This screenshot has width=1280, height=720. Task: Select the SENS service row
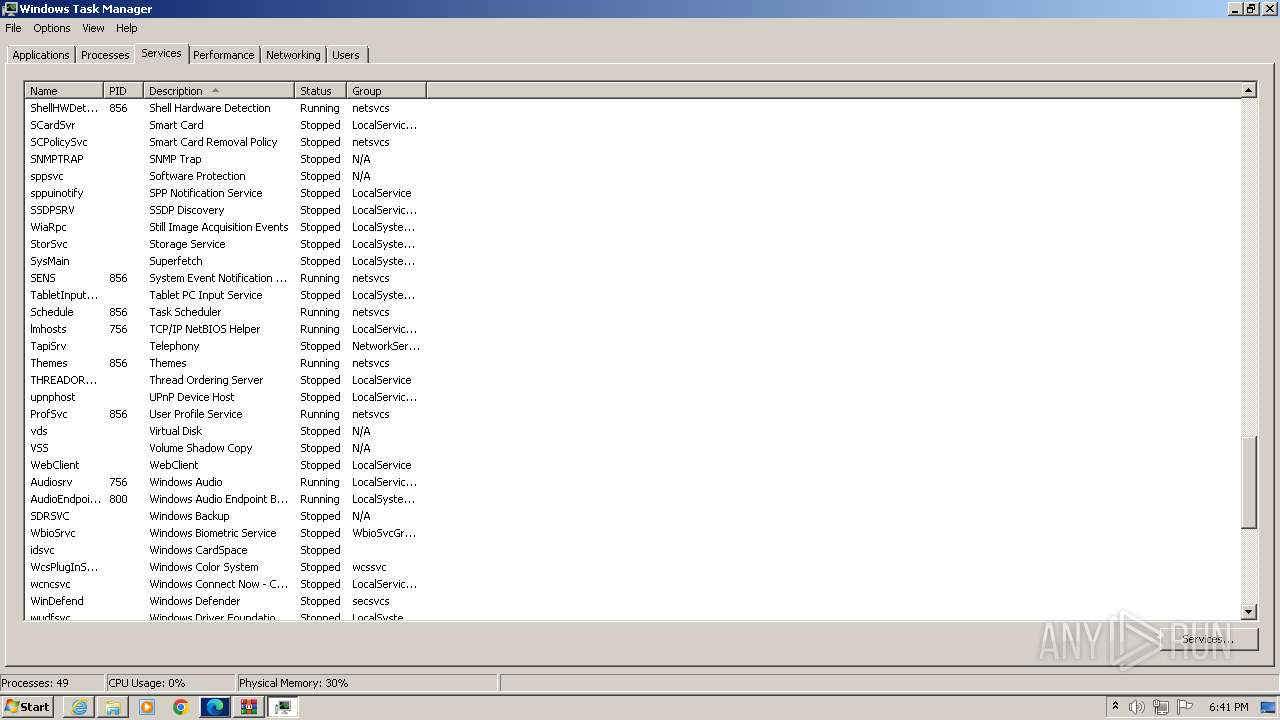pos(226,278)
